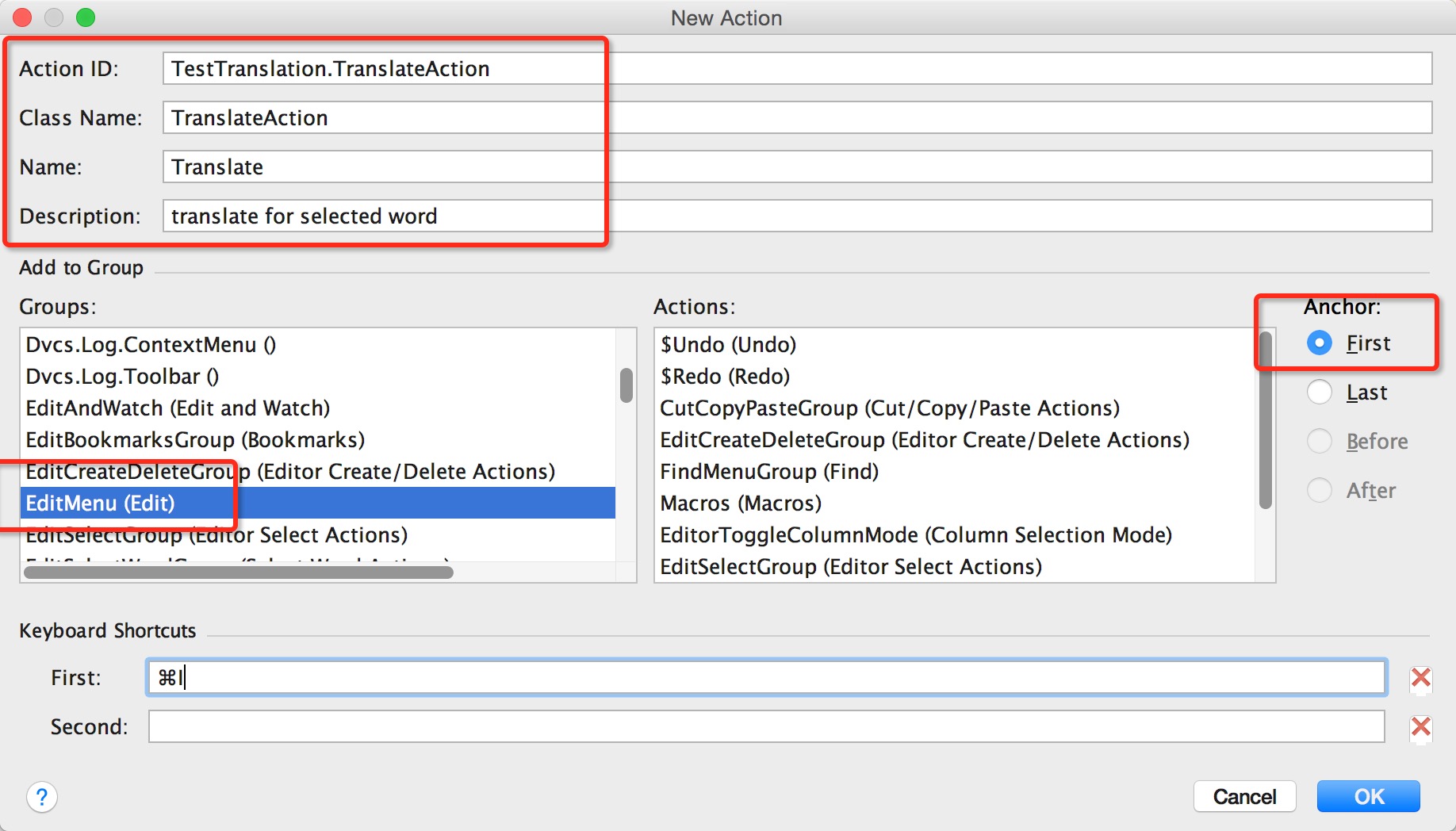
Task: Choose the After anchor radio button
Action: [x=1320, y=491]
